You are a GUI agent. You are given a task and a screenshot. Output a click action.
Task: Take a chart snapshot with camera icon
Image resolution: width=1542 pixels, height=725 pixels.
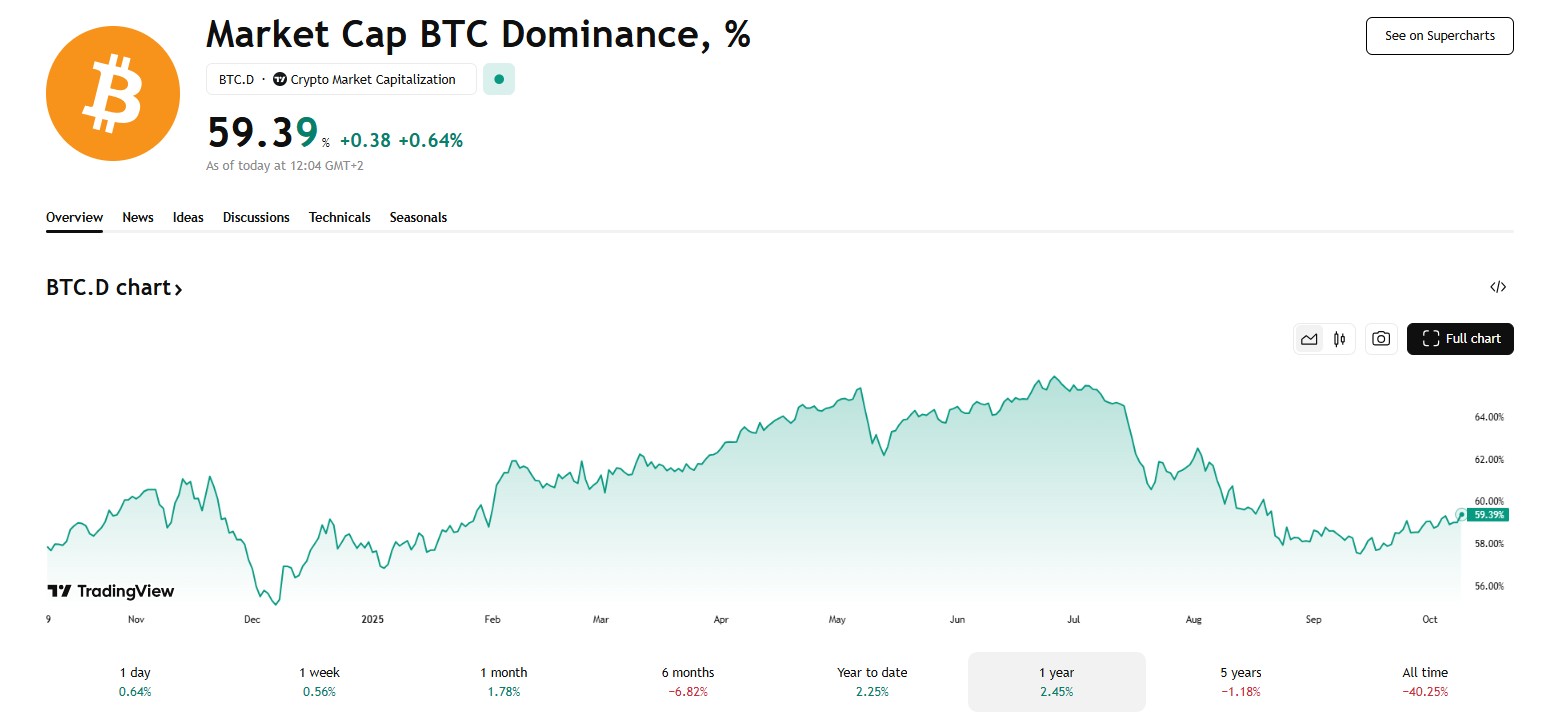point(1381,339)
